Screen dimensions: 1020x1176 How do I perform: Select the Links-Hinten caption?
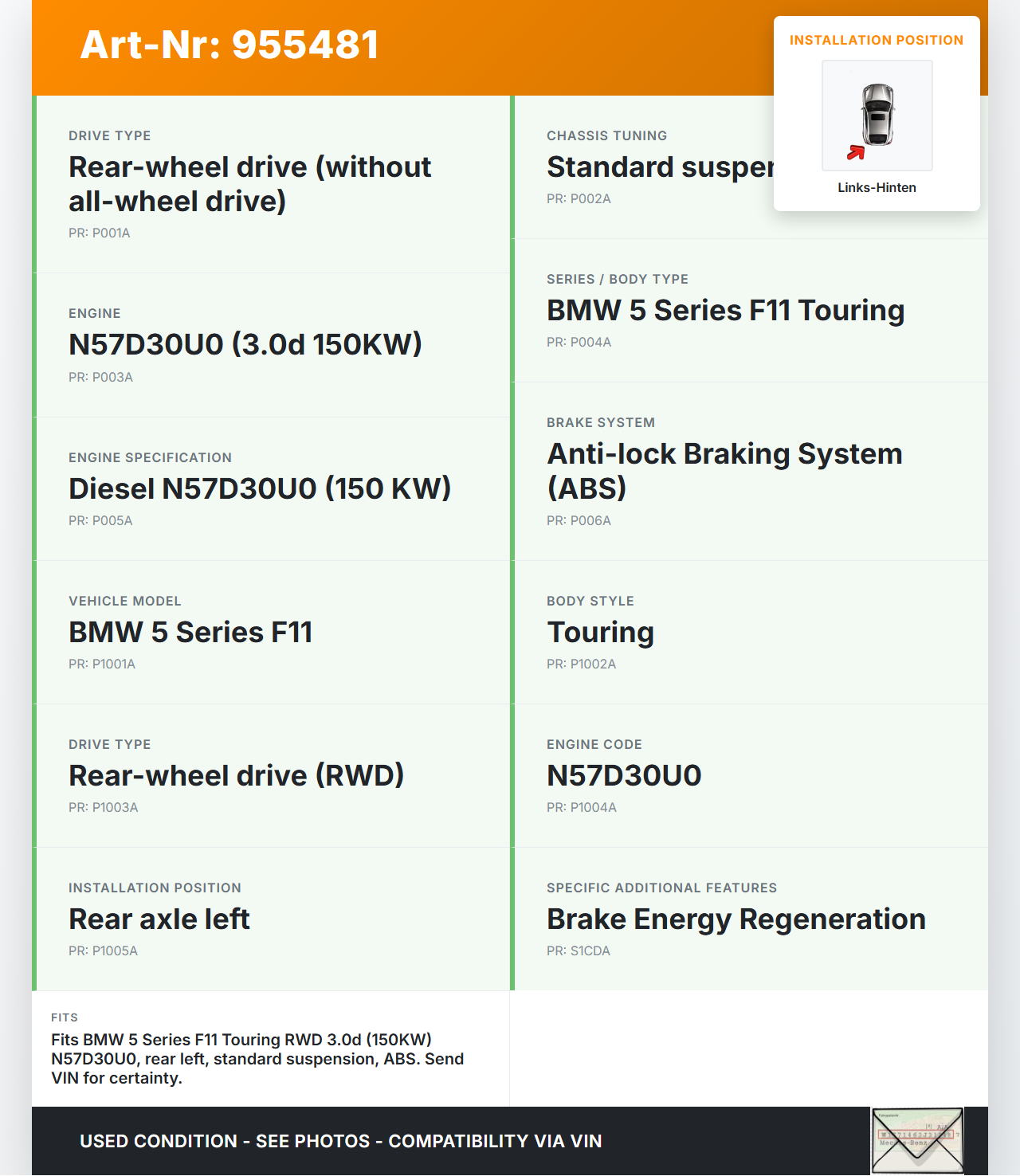pos(877,188)
